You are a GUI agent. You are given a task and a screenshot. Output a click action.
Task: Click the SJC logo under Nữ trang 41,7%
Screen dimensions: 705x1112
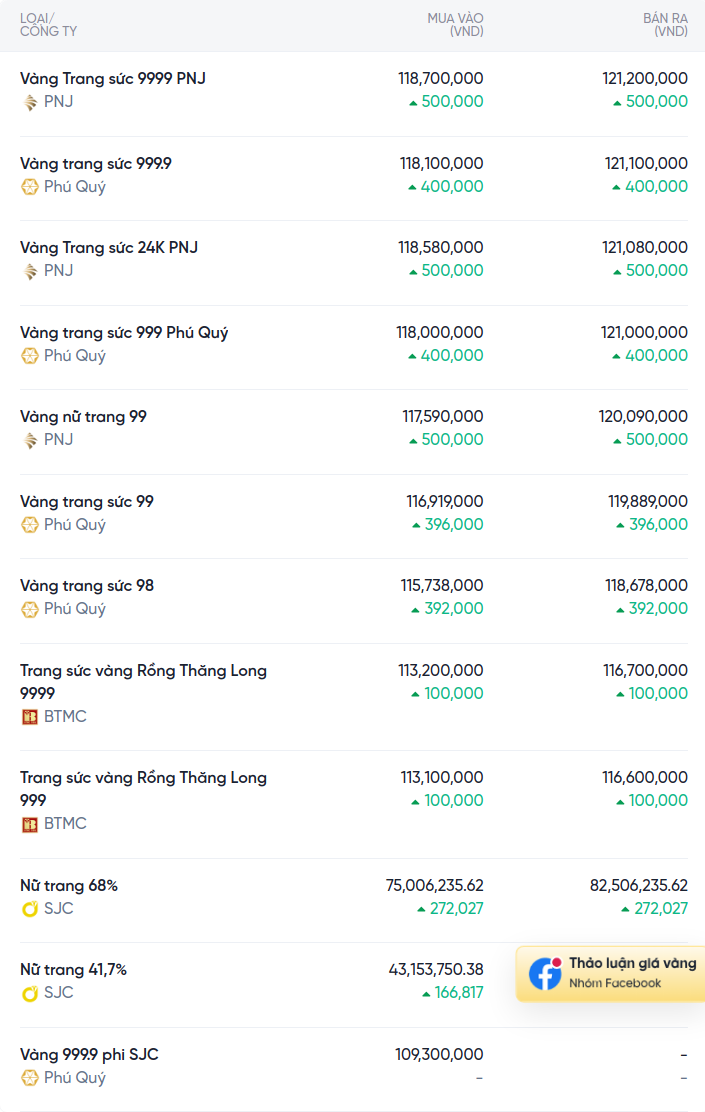(x=30, y=993)
